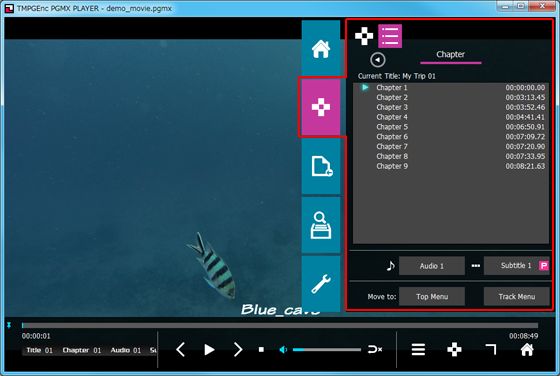
Task: Minimize the player window
Action: click(505, 6)
